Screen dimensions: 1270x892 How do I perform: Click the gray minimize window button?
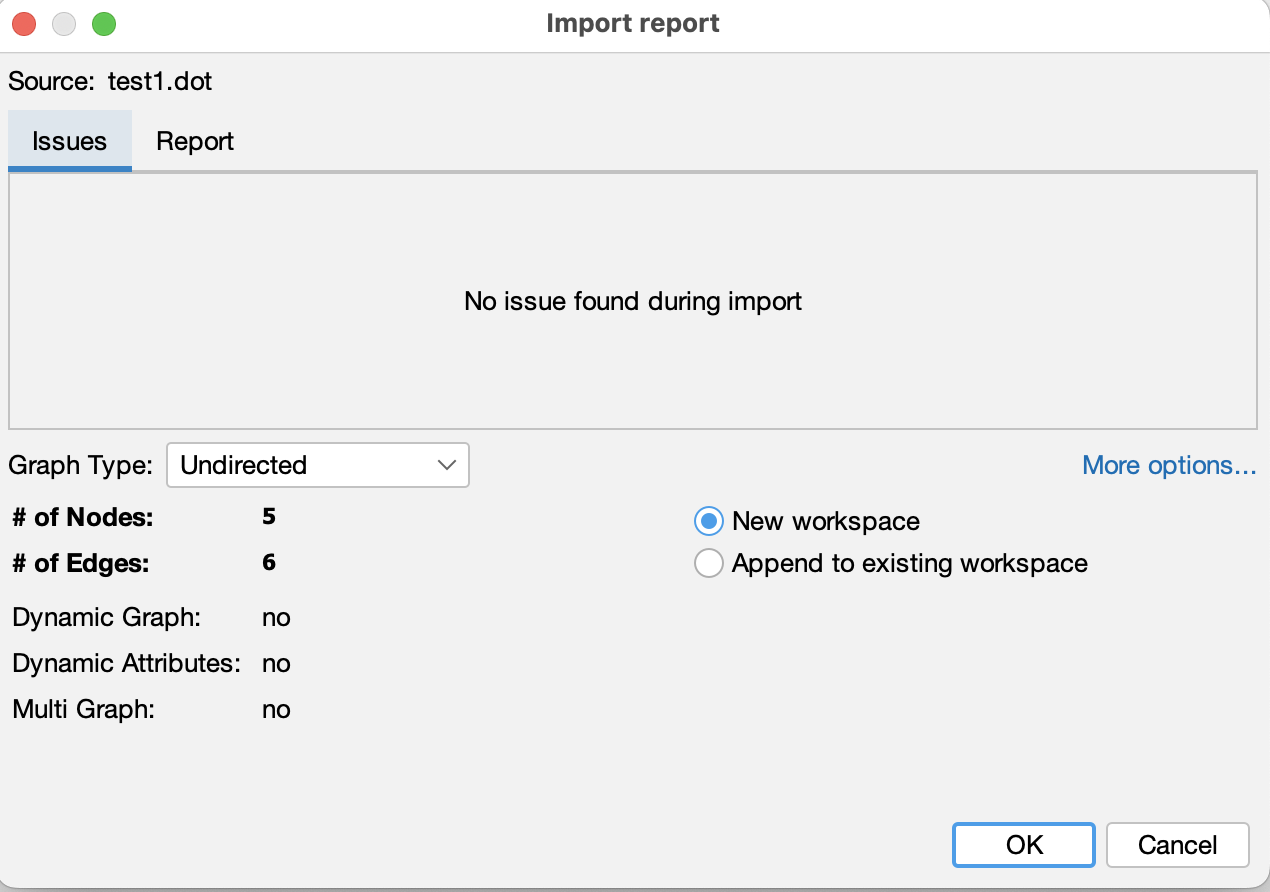pos(64,24)
